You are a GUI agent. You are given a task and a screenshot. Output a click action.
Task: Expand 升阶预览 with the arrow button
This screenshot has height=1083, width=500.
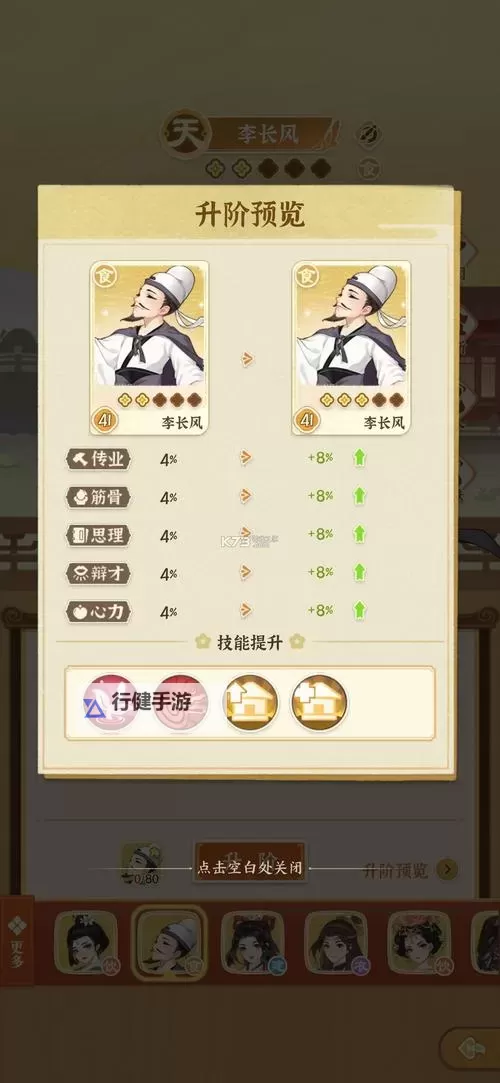tap(448, 869)
